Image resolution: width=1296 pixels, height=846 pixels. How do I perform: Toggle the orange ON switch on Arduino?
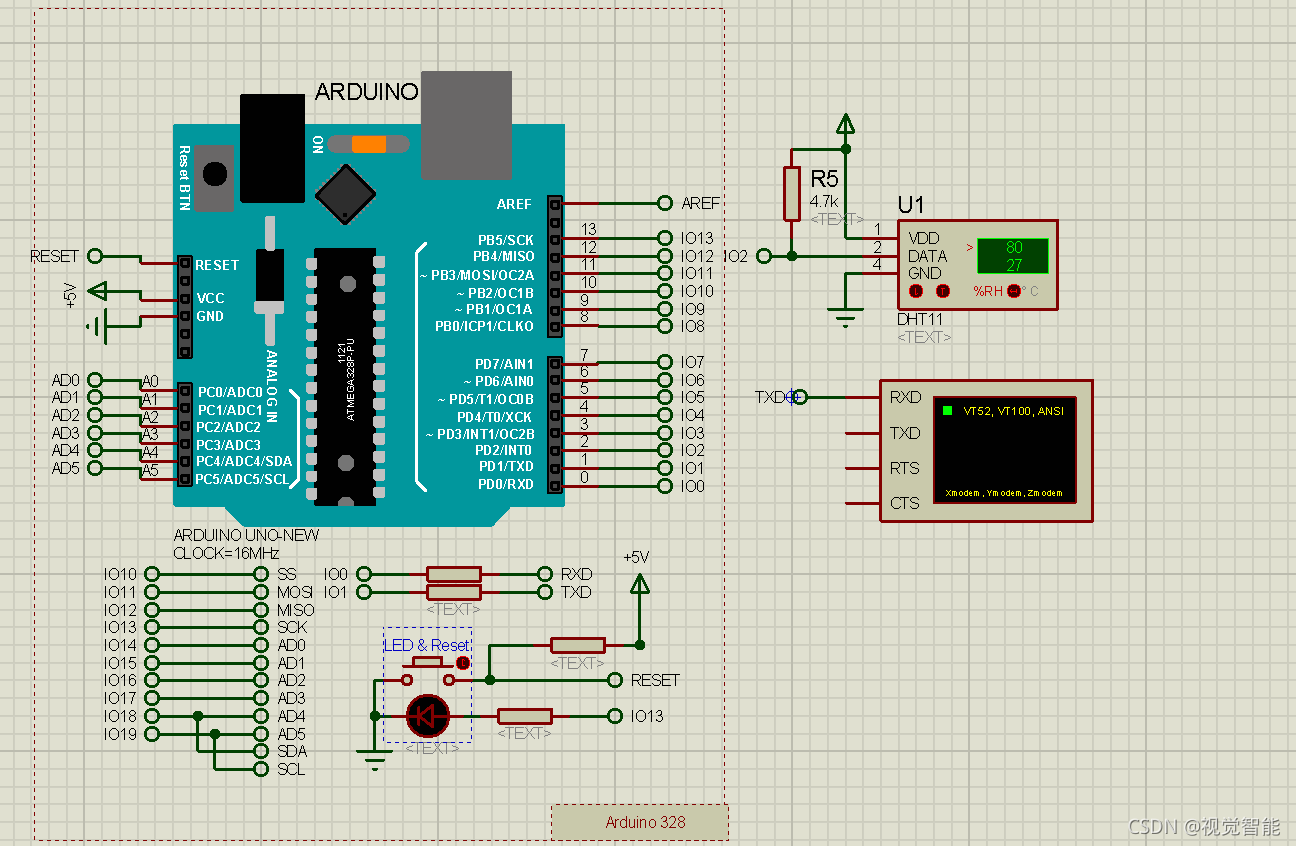[x=369, y=144]
